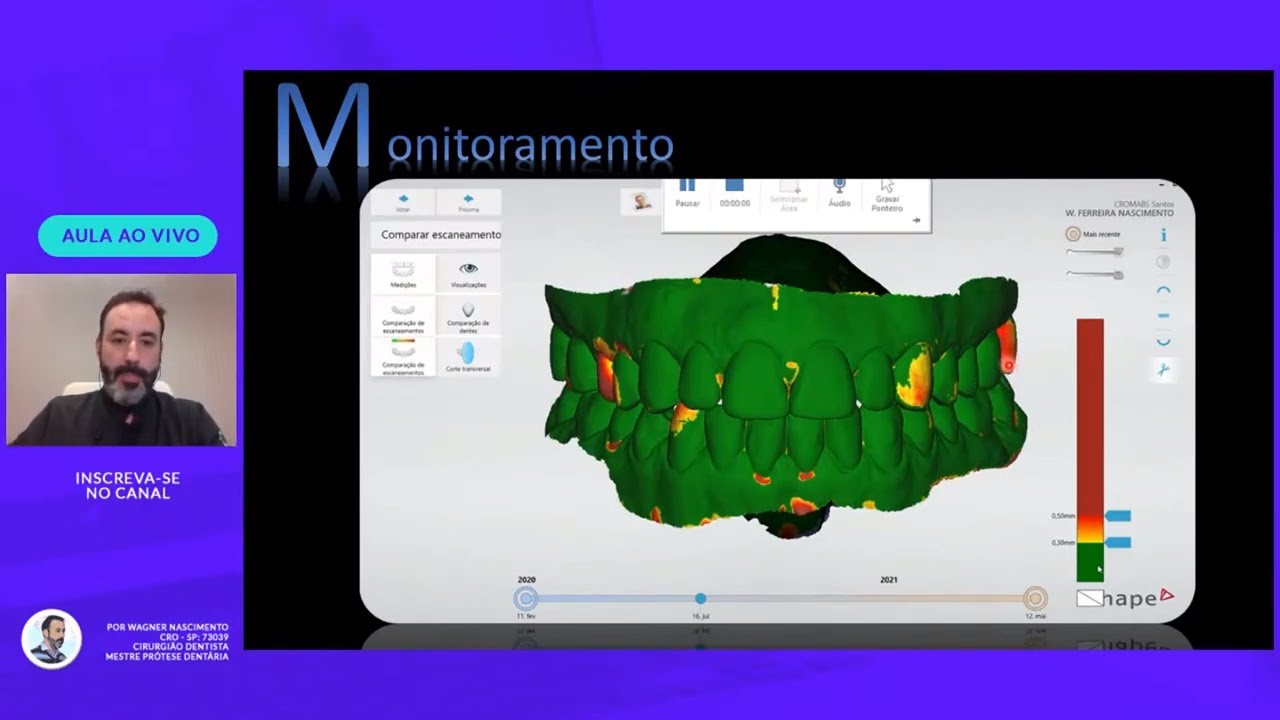Advance with the Próxima arrow
Screen dimensions: 1280x720
pyautogui.click(x=468, y=202)
